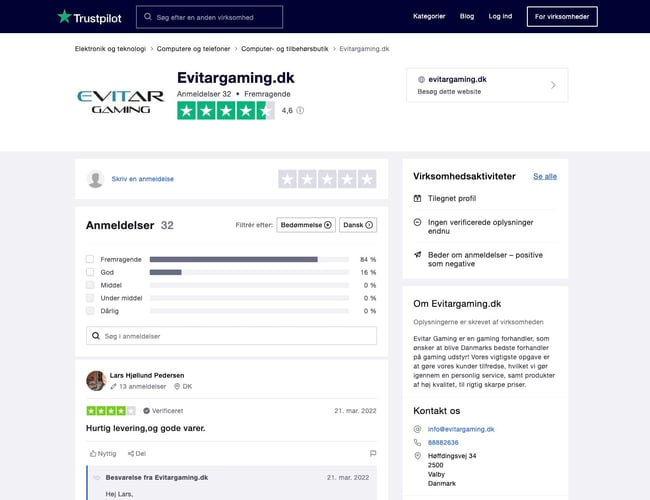Viewport: 650px width, 500px height.
Task: Check the Fremragende filter checkbox
Action: [90, 259]
